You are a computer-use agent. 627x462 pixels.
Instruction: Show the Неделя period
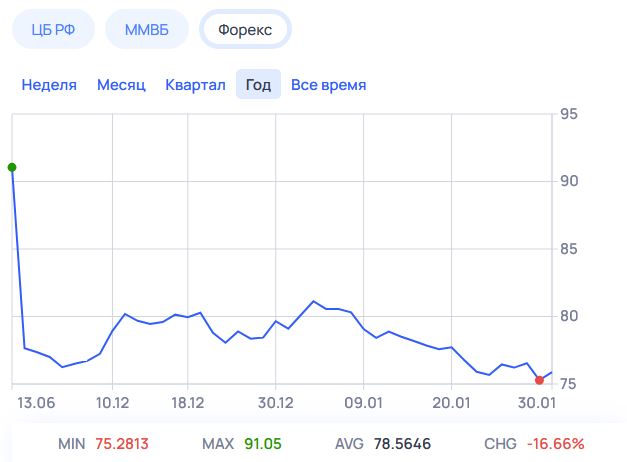(x=49, y=85)
